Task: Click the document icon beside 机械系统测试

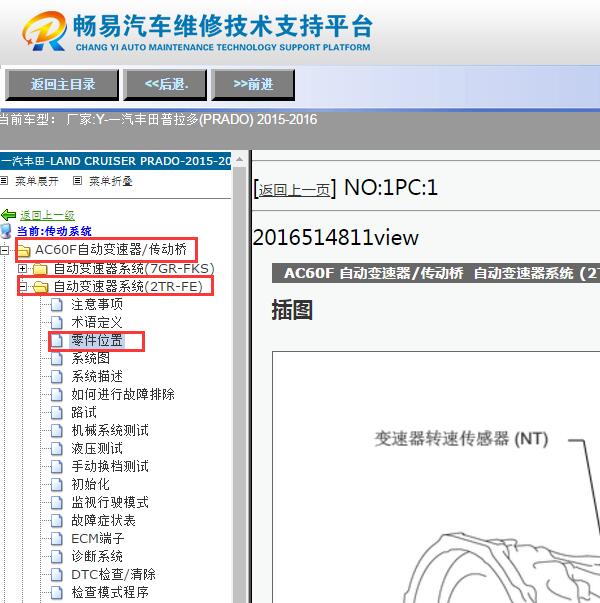Action: coord(57,431)
